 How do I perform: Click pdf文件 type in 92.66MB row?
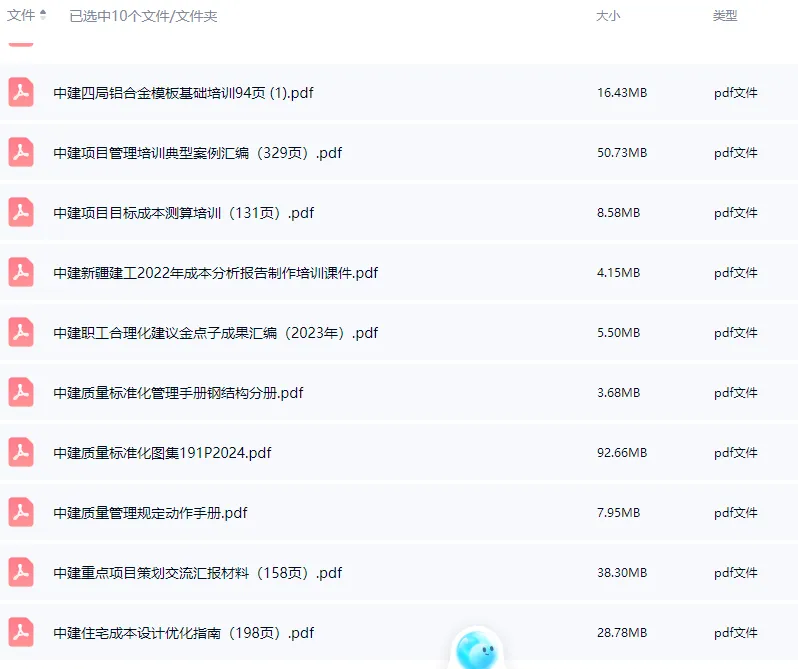(735, 453)
